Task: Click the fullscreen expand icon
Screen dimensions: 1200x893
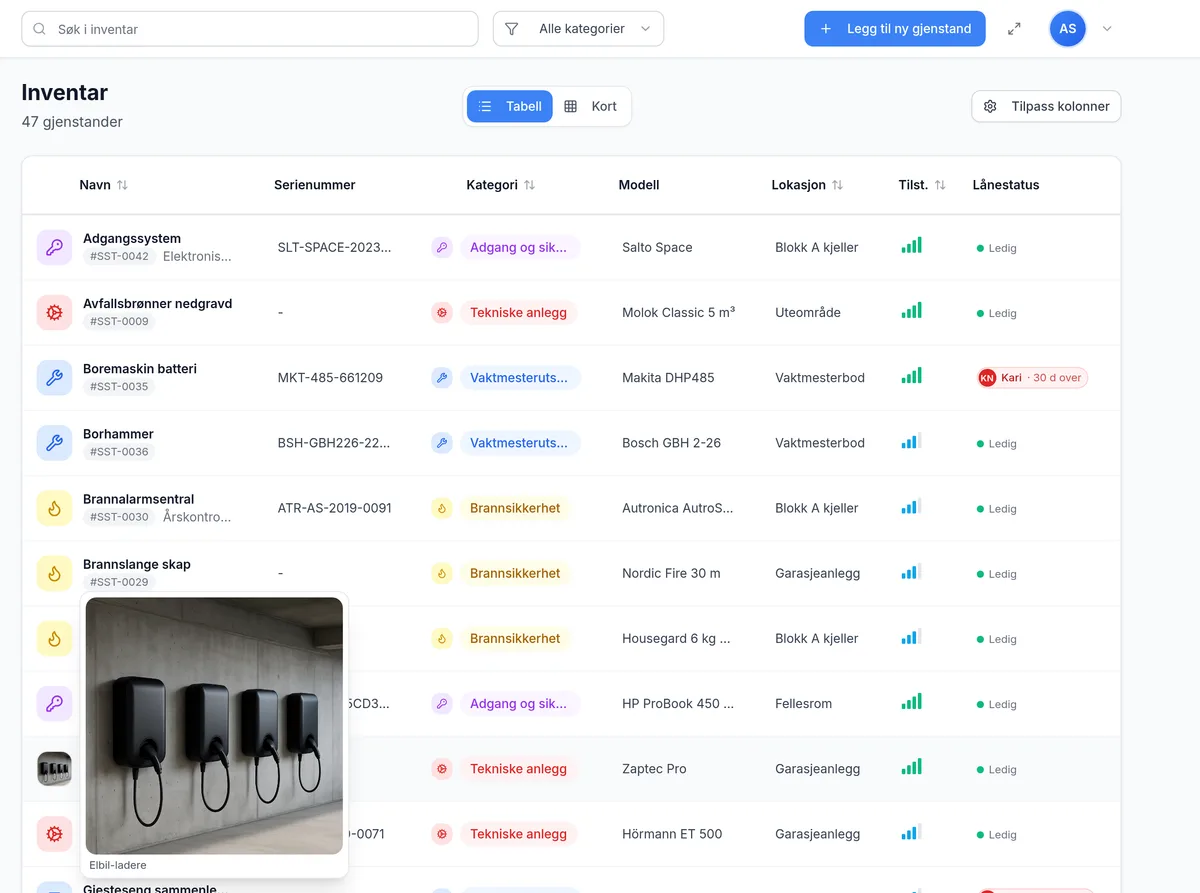Action: pyautogui.click(x=1014, y=29)
